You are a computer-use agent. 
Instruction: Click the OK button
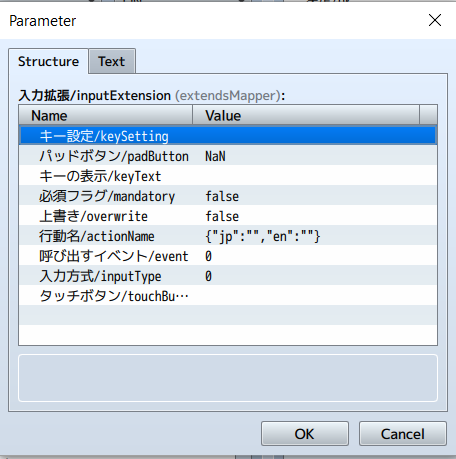click(305, 434)
